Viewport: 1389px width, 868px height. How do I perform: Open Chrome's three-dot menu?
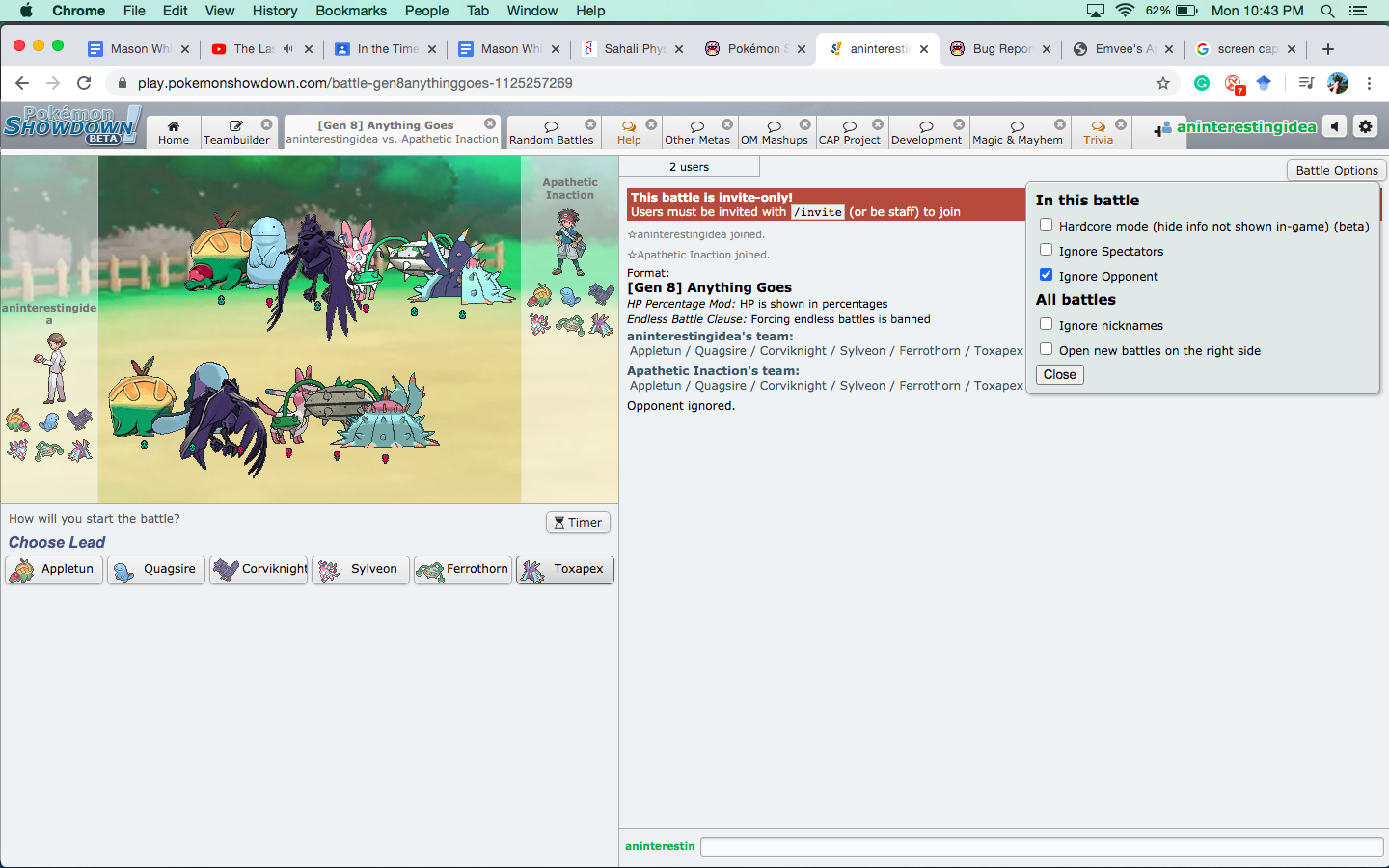click(x=1369, y=83)
